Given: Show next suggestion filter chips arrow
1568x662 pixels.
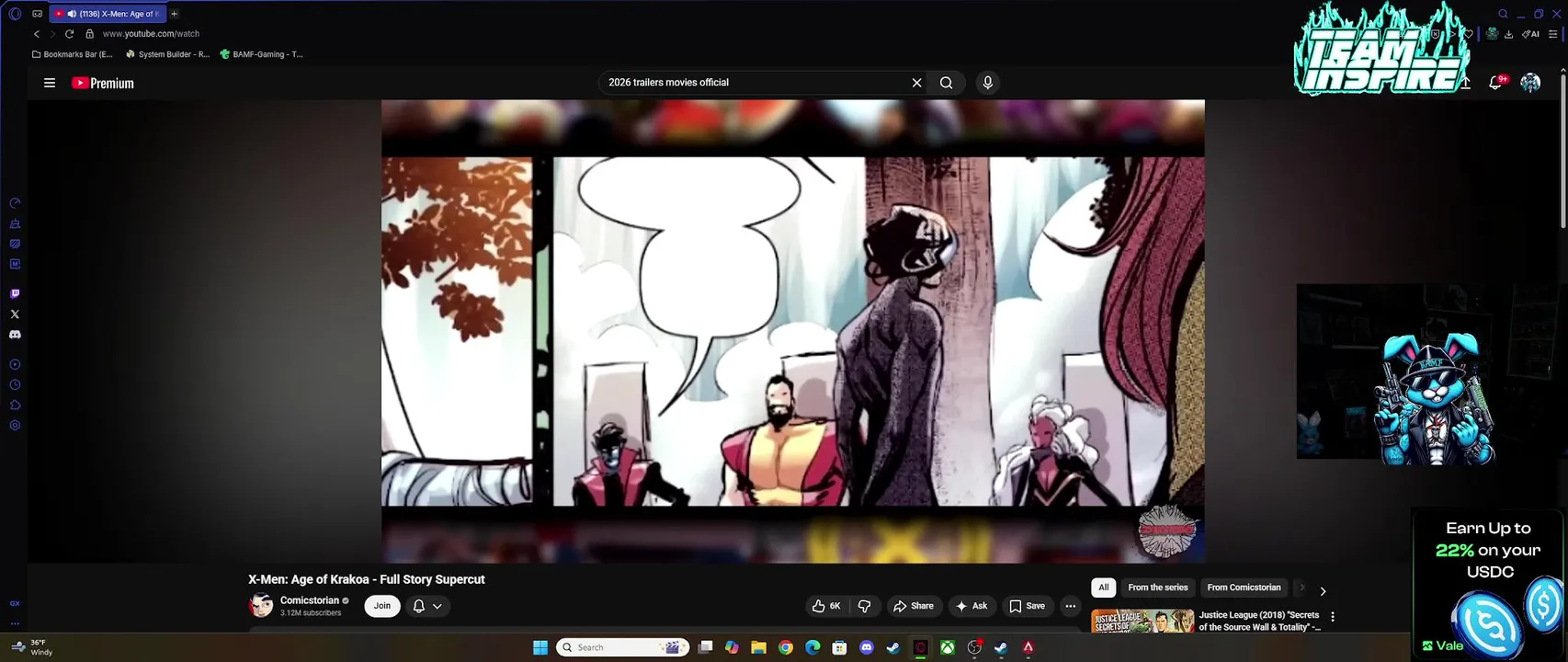Looking at the screenshot, I should 1323,591.
